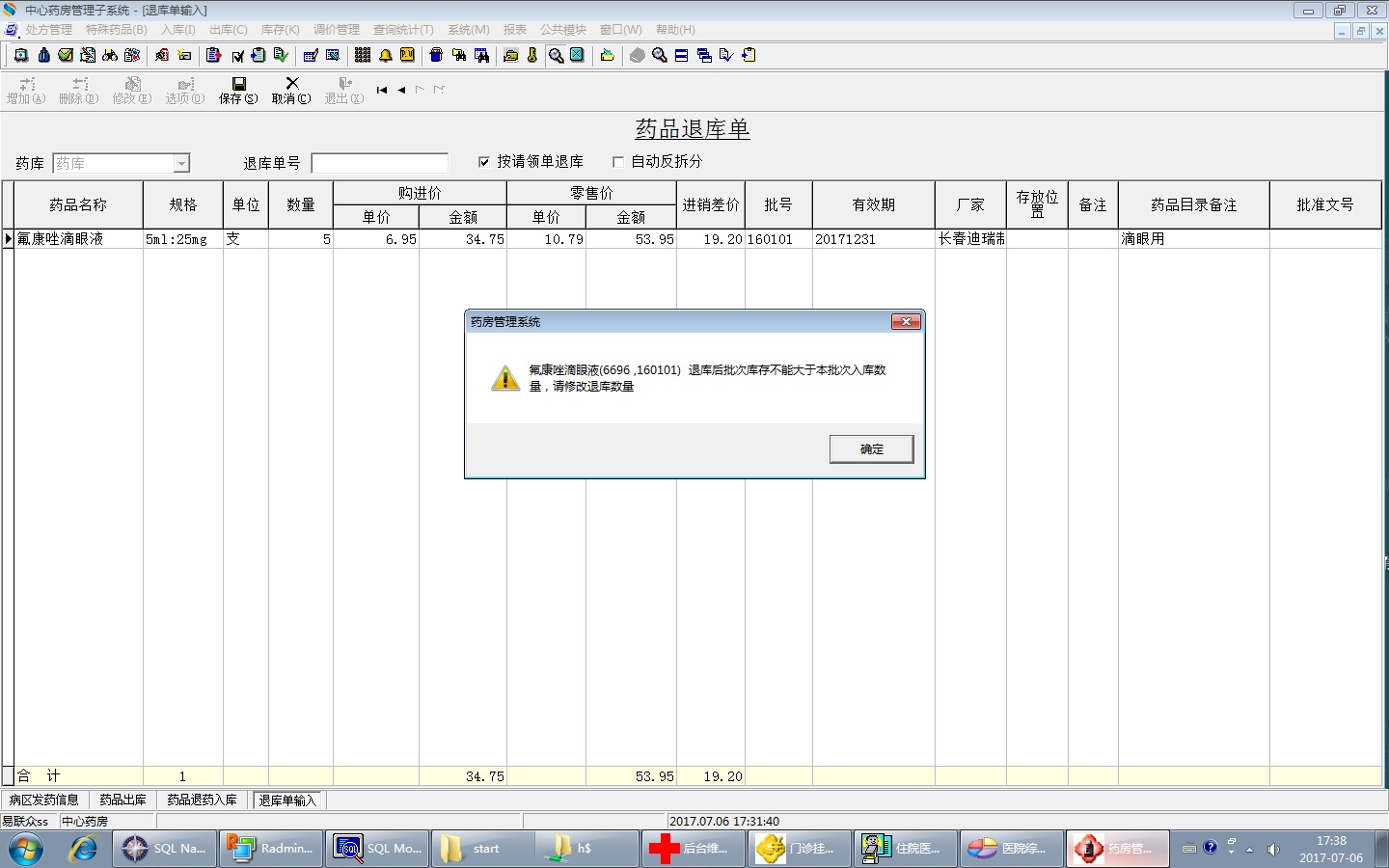The width and height of the screenshot is (1389, 868).
Task: Click the 批准文号 column header
Action: coord(1325,204)
